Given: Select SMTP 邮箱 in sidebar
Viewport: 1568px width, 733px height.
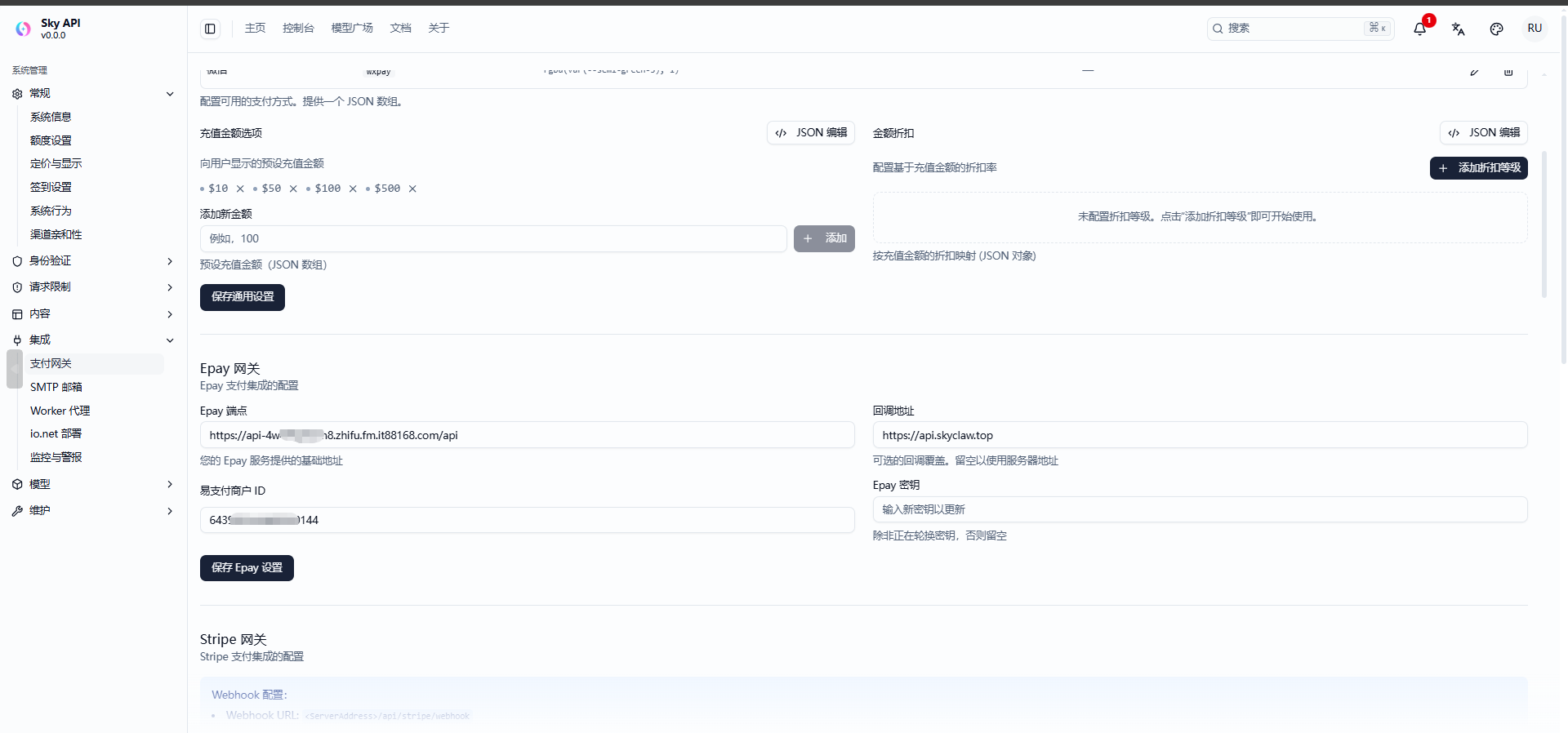Looking at the screenshot, I should tap(56, 388).
